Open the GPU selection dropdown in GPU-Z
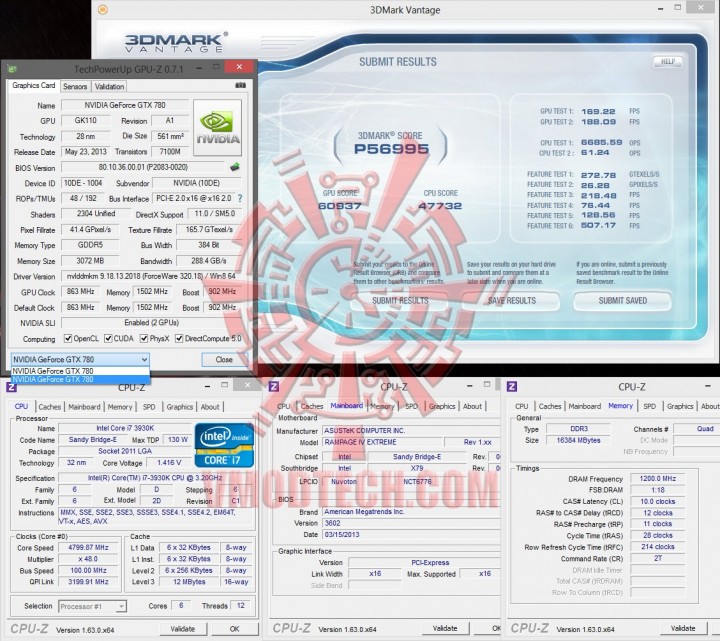This screenshot has height=641, width=720. [80, 360]
